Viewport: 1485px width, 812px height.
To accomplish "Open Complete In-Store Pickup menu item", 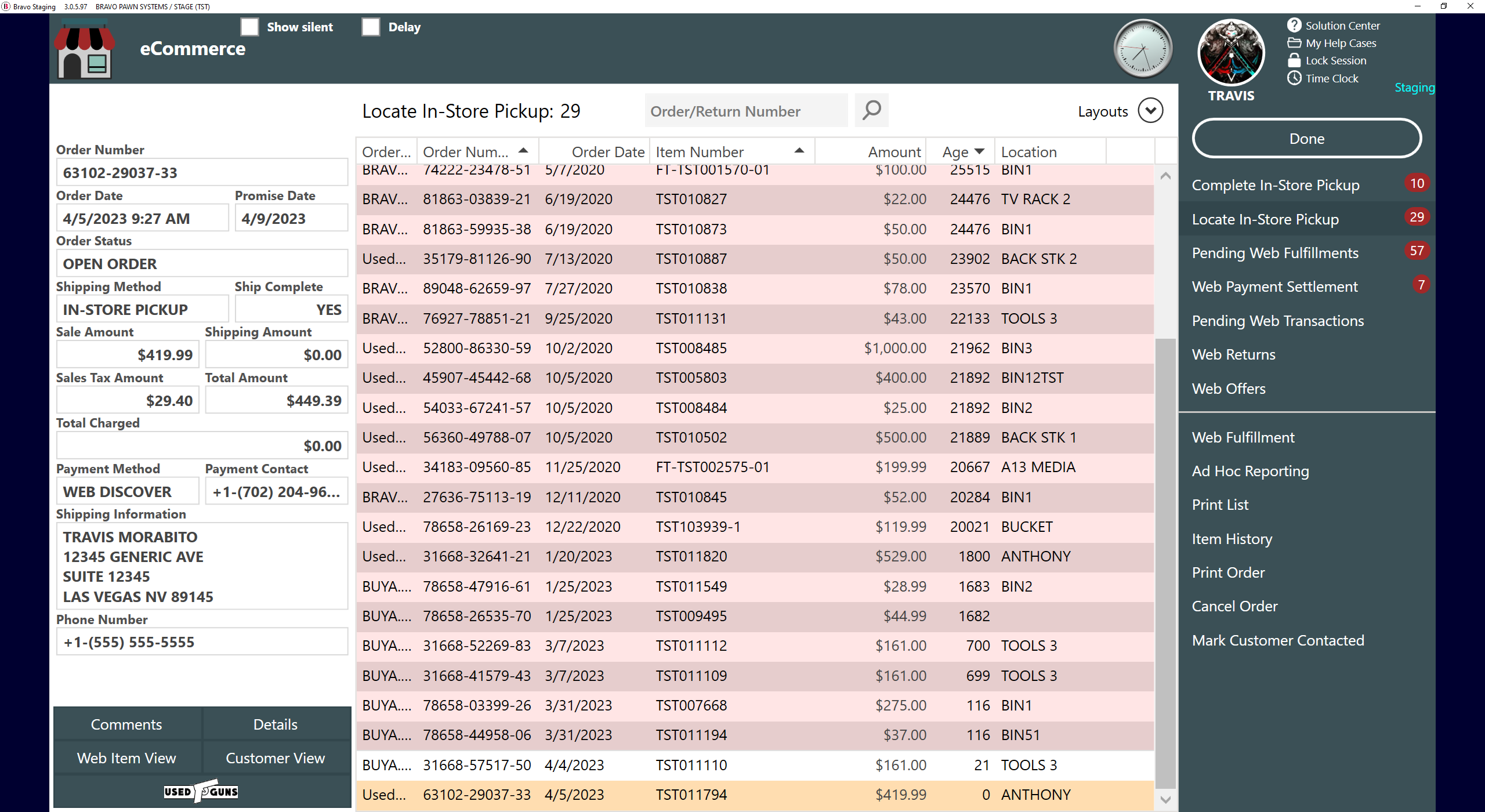I will 1275,185.
